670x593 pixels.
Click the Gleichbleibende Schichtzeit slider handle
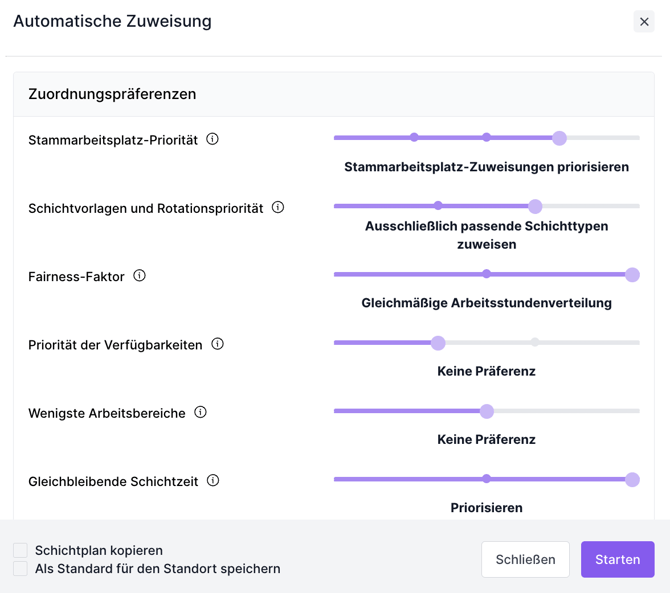tap(632, 479)
